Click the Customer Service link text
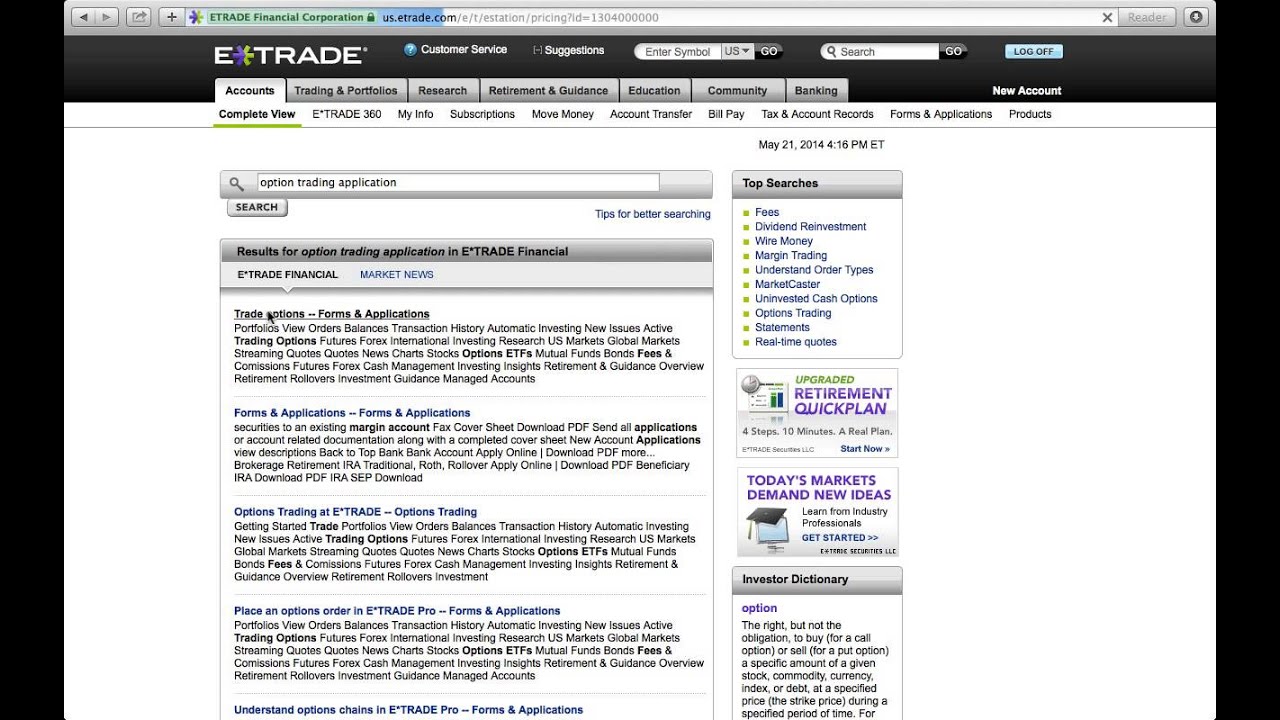 pos(464,50)
